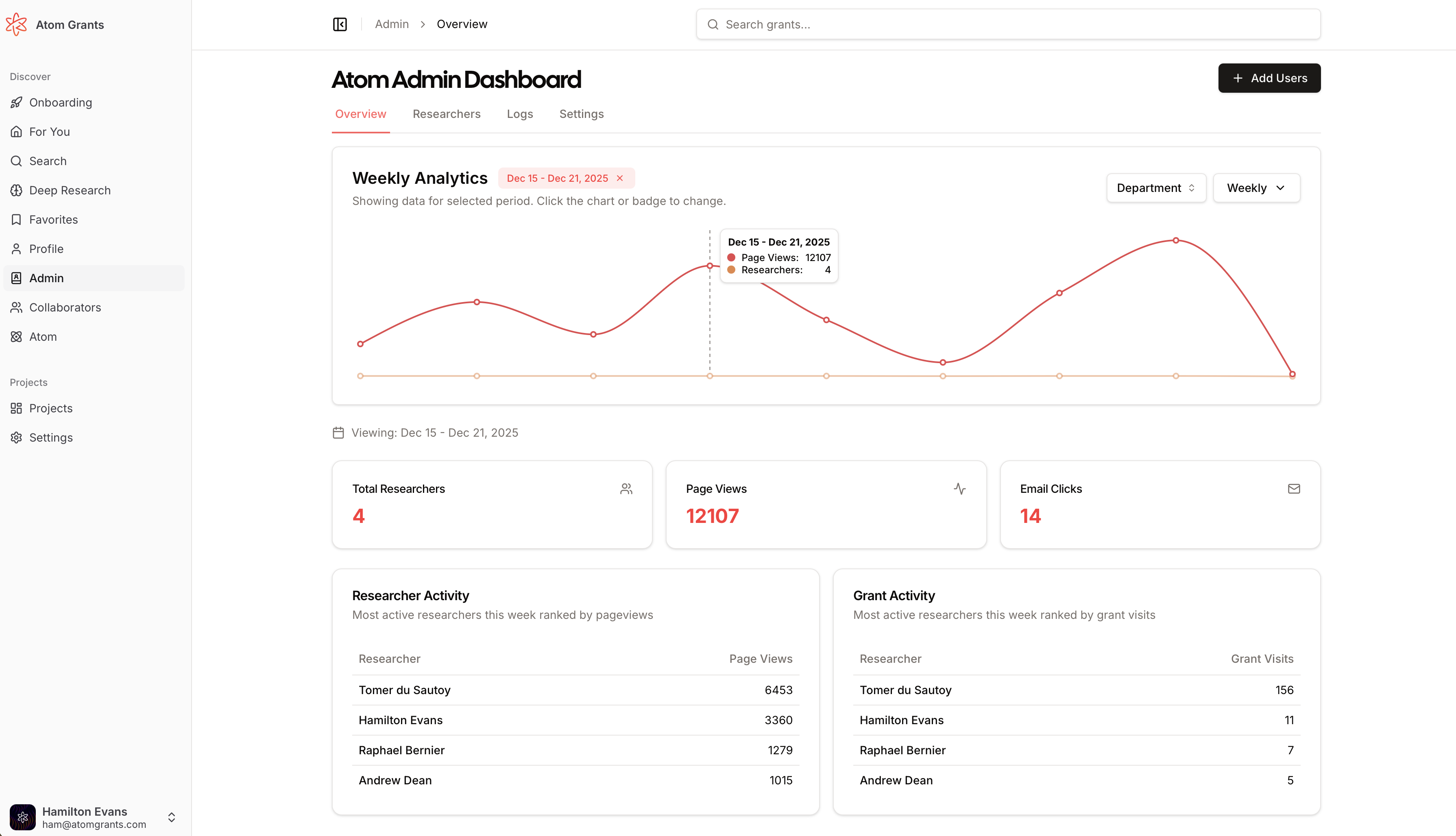Viewport: 1456px width, 836px height.
Task: Select the highest peak point on chart
Action: coord(1176,241)
